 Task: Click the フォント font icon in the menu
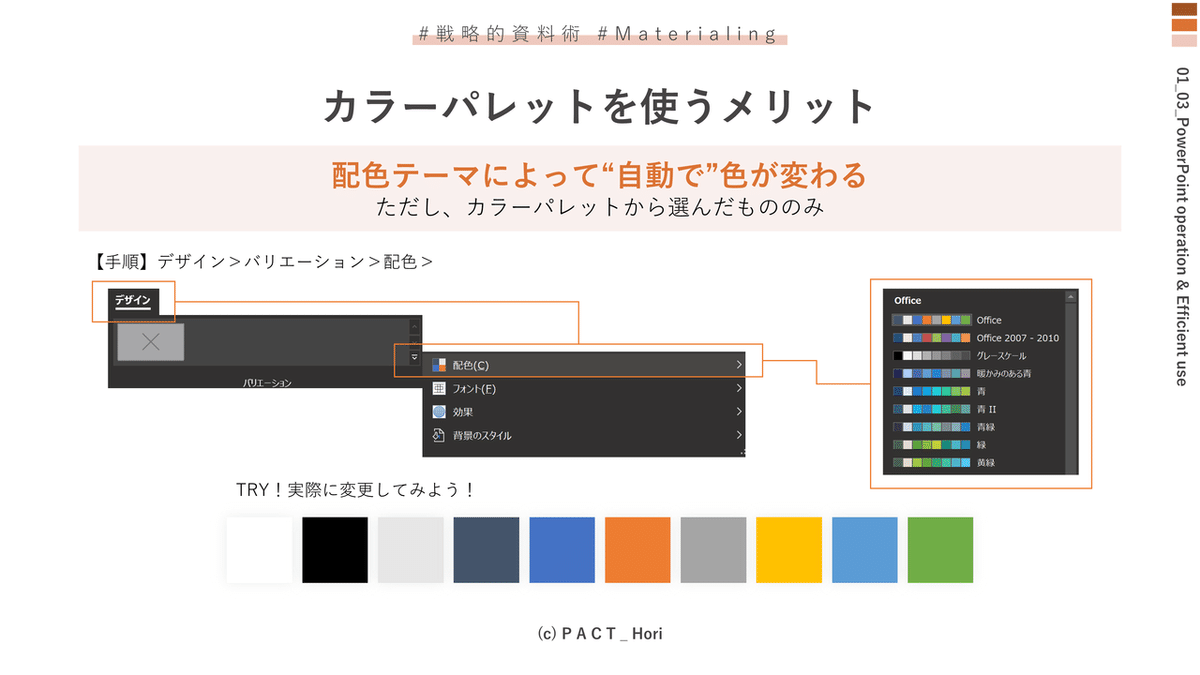point(438,388)
